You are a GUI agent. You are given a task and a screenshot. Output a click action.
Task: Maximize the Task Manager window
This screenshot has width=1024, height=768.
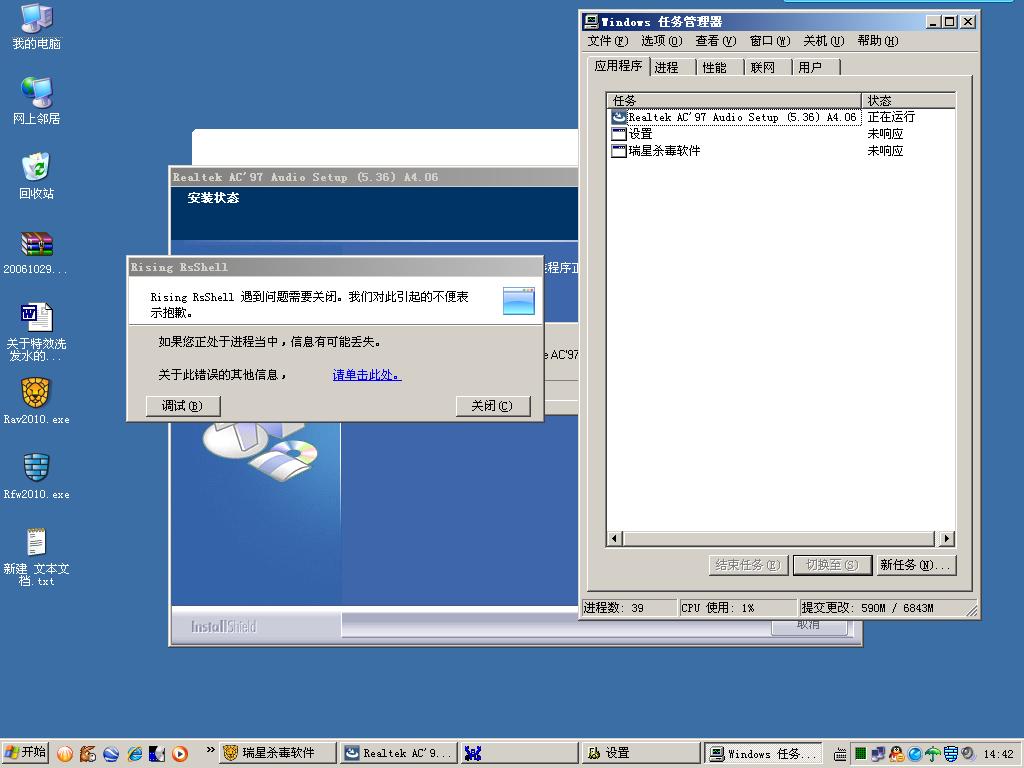tap(950, 22)
